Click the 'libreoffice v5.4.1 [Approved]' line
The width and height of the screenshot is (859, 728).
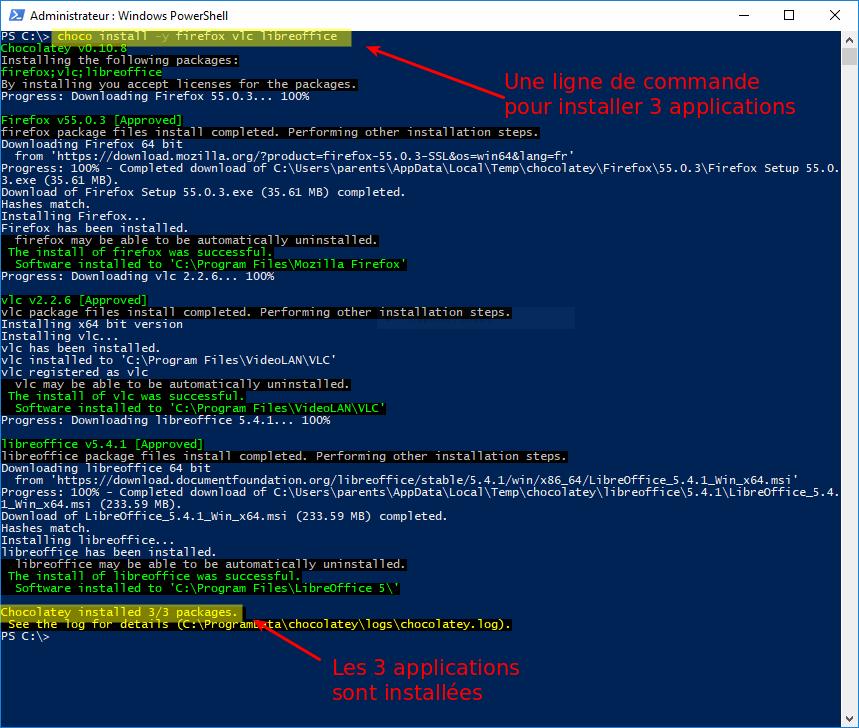point(102,445)
